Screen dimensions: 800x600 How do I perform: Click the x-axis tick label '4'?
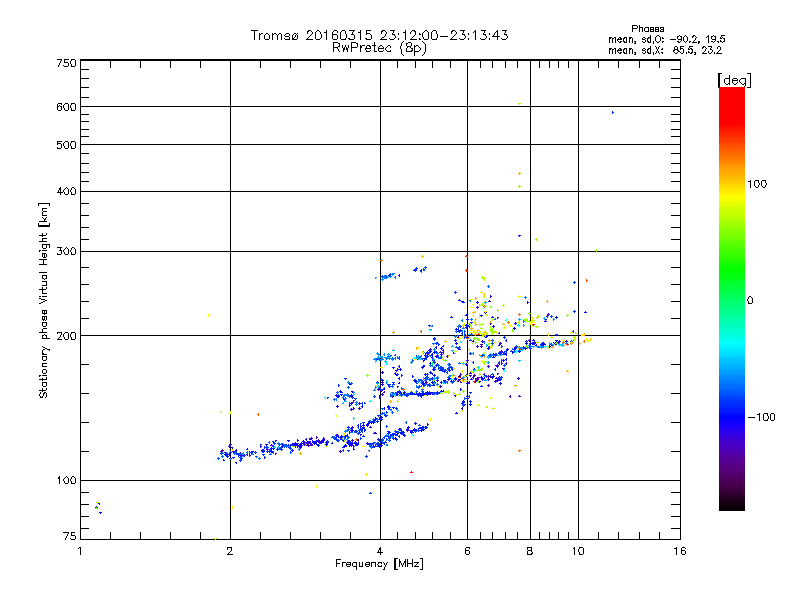tap(380, 552)
